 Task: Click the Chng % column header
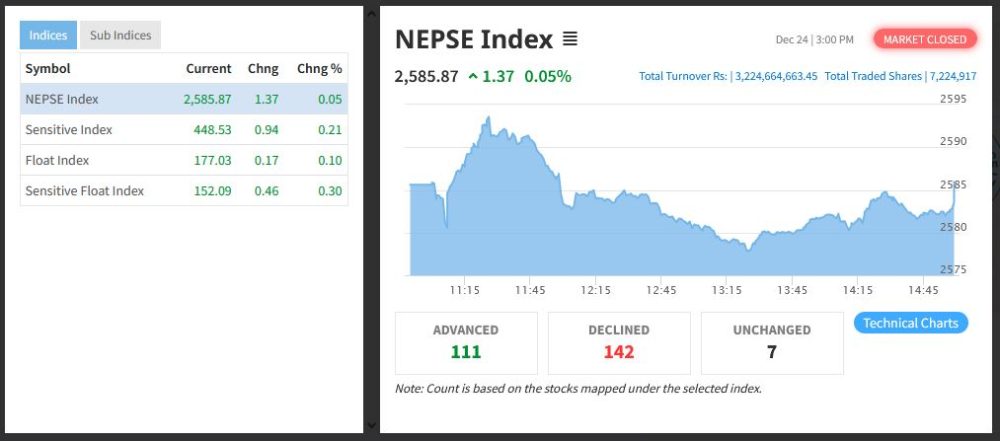click(x=319, y=69)
